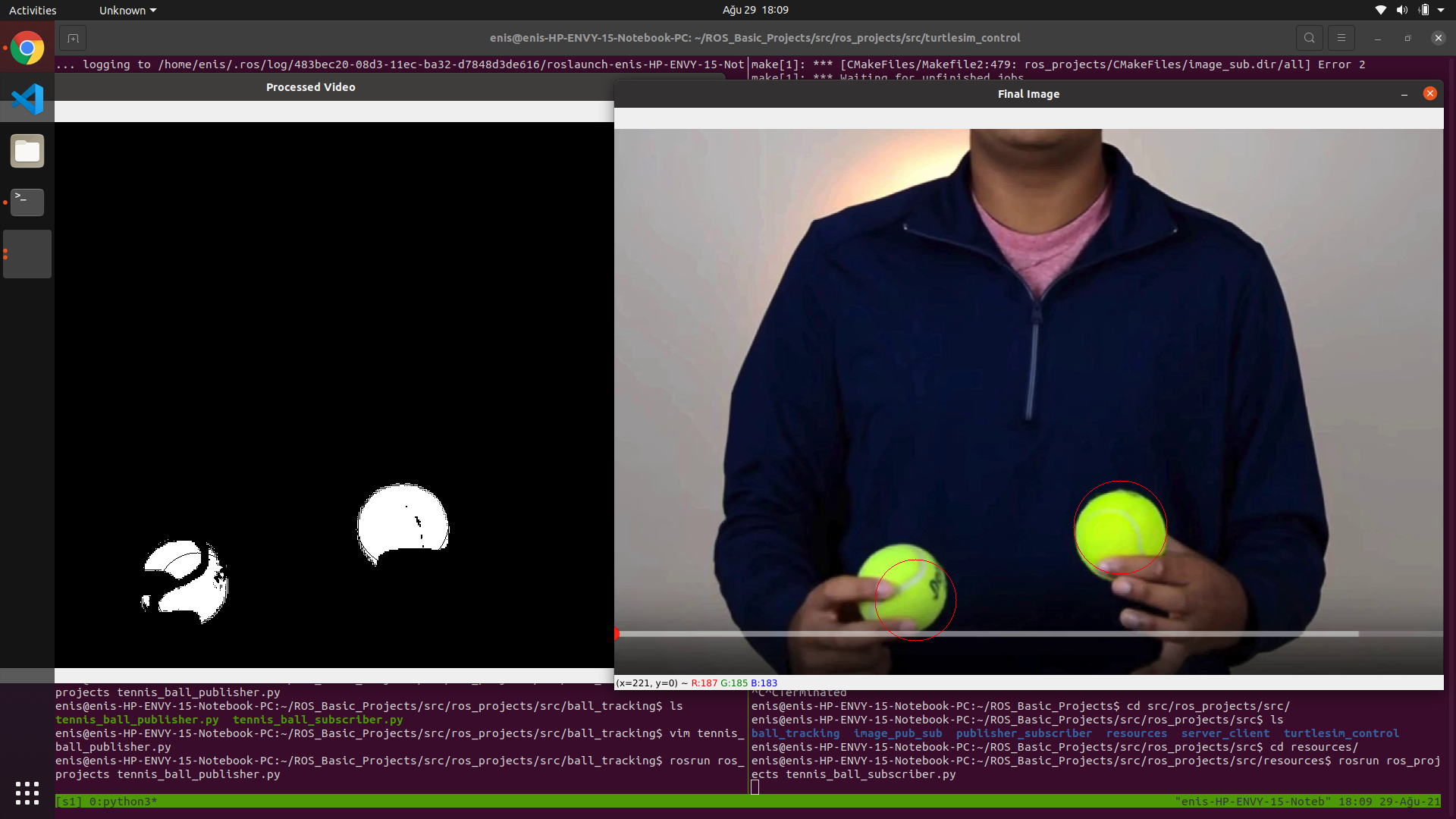Click the ball_tracking directory name in listing
1456x819 pixels.
(795, 733)
